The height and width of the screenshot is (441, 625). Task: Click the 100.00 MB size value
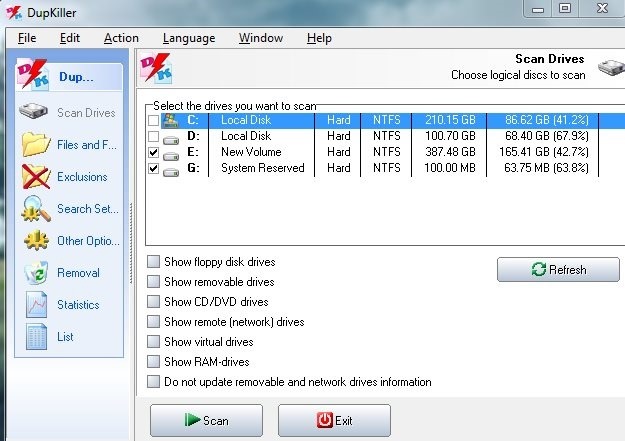pyautogui.click(x=450, y=168)
